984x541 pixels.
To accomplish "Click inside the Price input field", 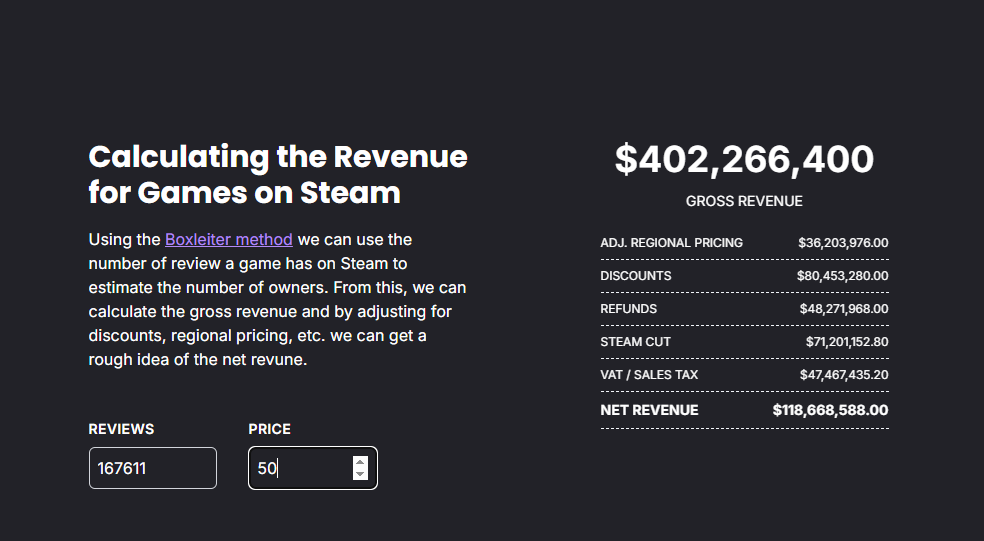I will tap(300, 468).
